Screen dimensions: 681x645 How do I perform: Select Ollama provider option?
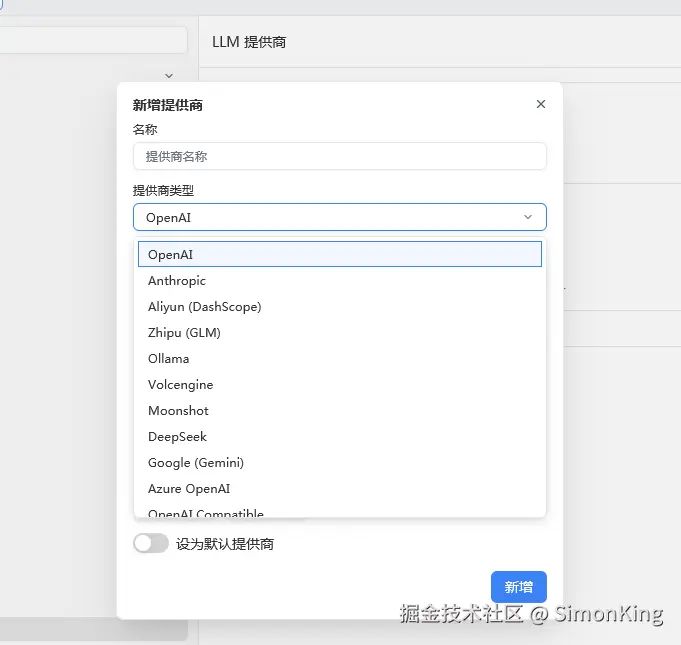click(340, 359)
